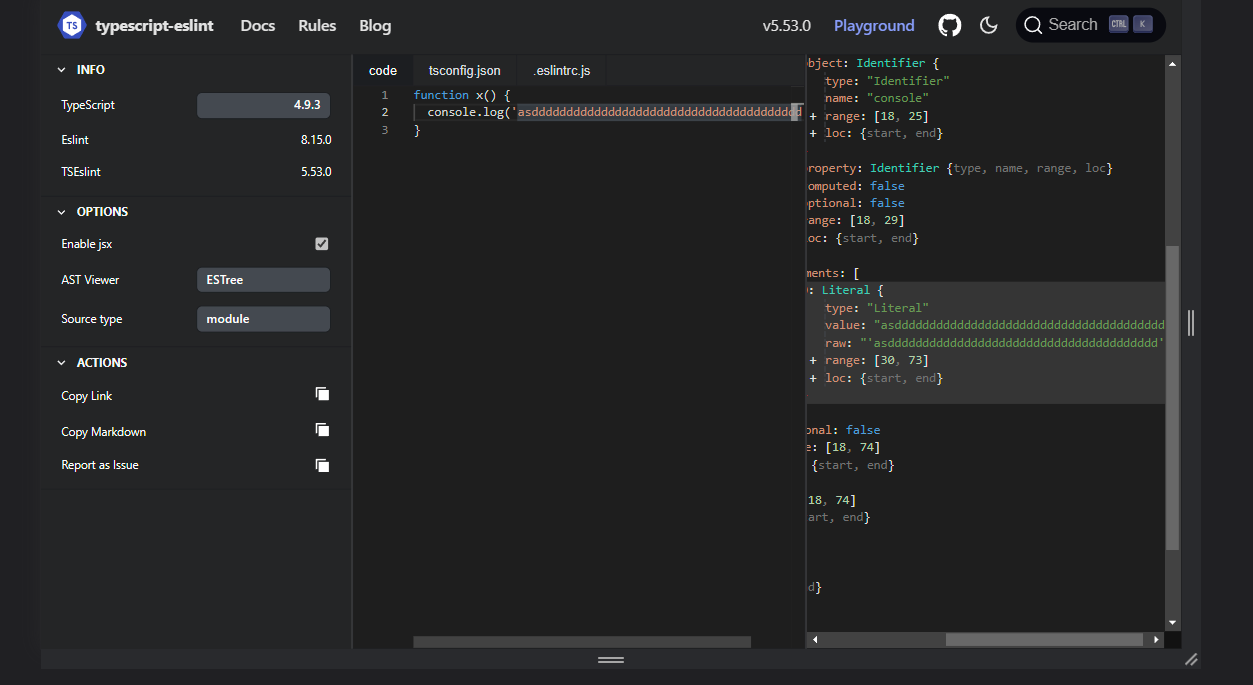
Task: Open the TypeScript version 4.9.3 dropdown
Action: (x=263, y=105)
